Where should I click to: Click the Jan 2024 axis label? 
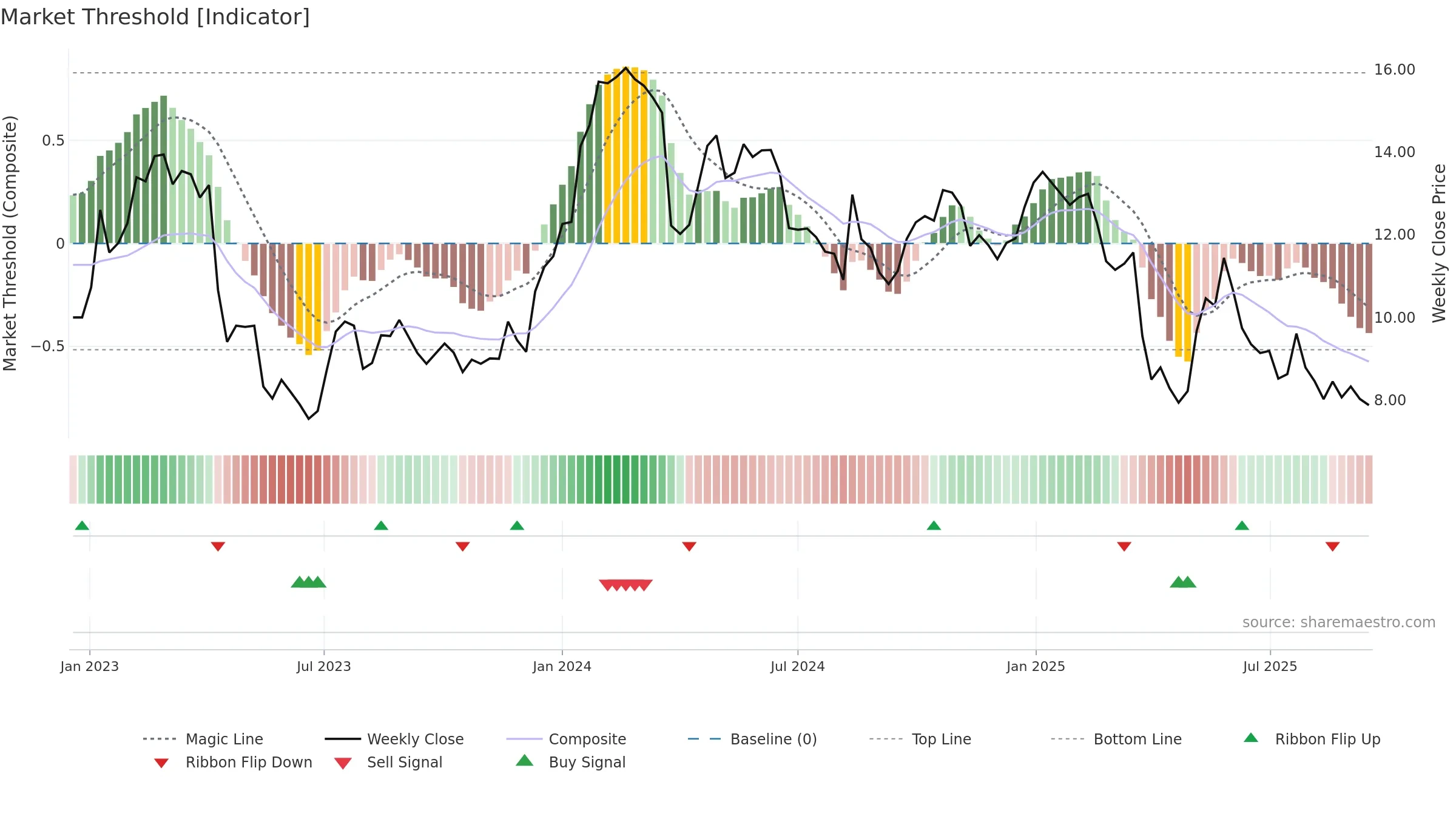[x=562, y=666]
